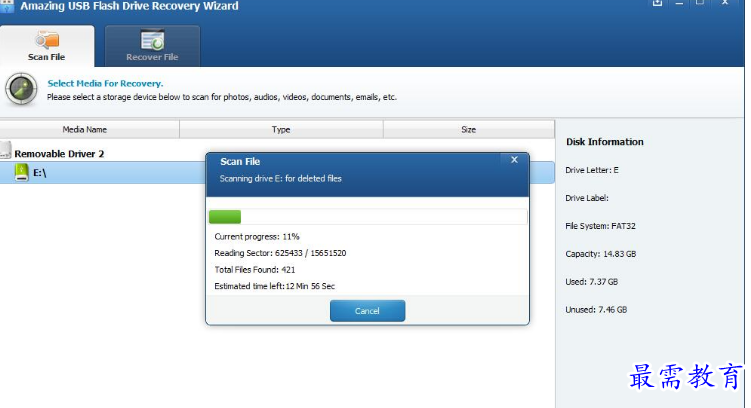The width and height of the screenshot is (751, 408).
Task: Minimize the recovery wizard window
Action: click(679, 3)
